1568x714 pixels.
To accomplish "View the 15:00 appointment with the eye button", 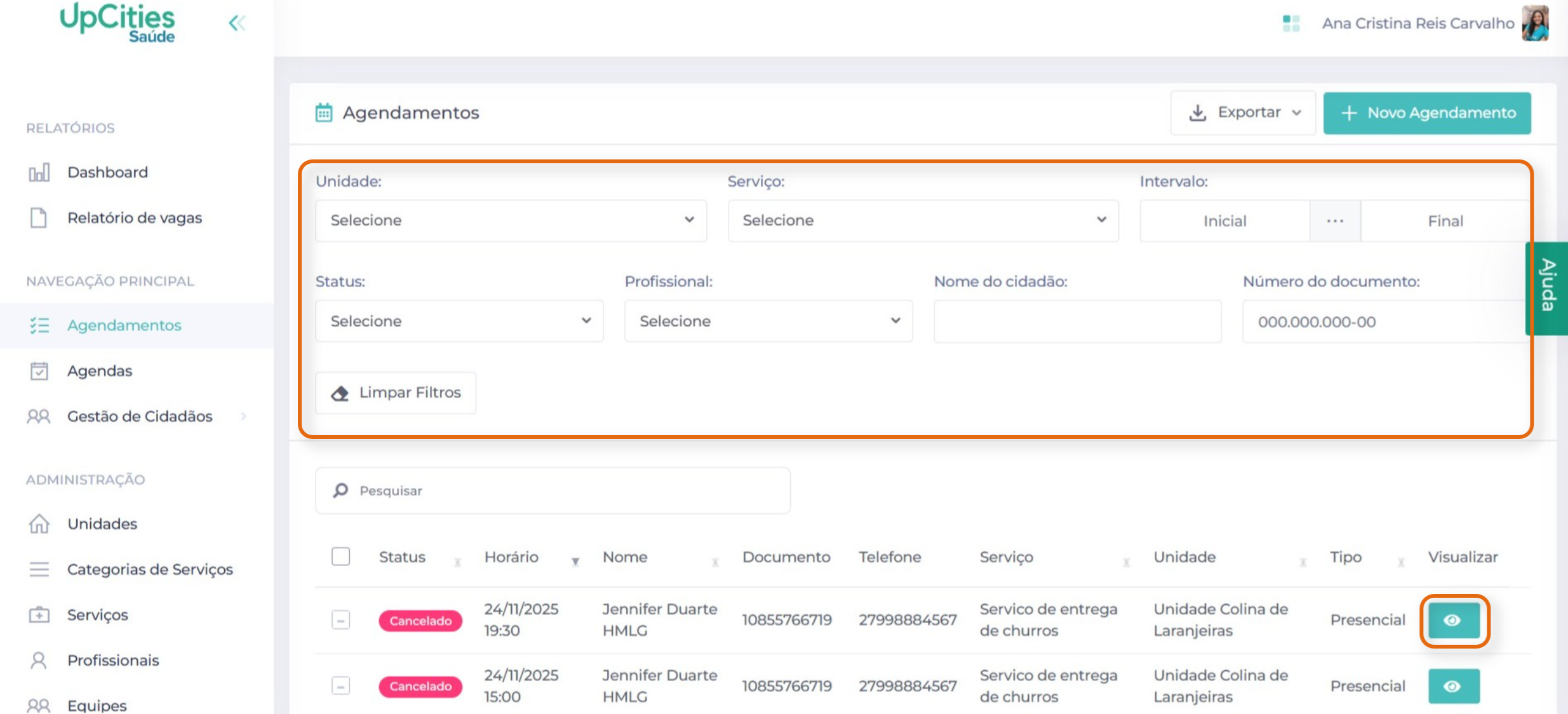I will [x=1454, y=686].
